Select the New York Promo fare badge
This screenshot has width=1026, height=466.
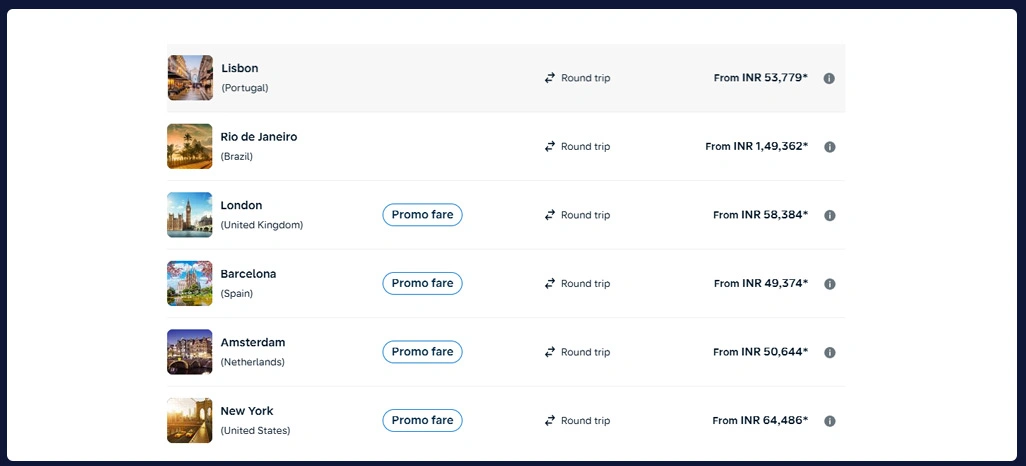422,420
